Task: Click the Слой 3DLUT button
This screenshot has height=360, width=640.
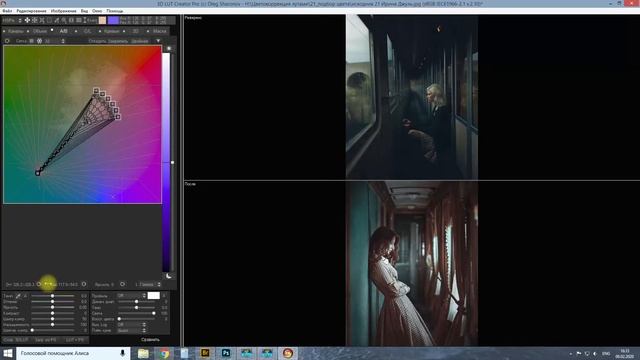Action: coord(16,340)
